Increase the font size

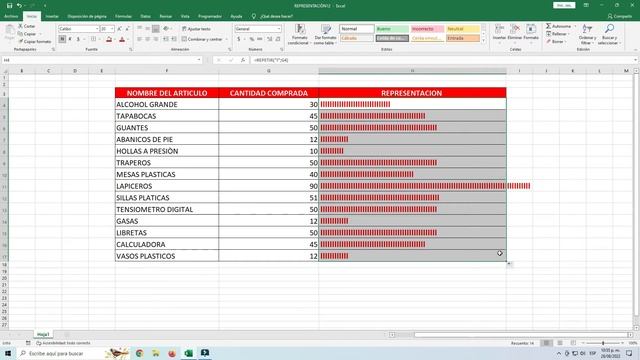click(x=120, y=29)
